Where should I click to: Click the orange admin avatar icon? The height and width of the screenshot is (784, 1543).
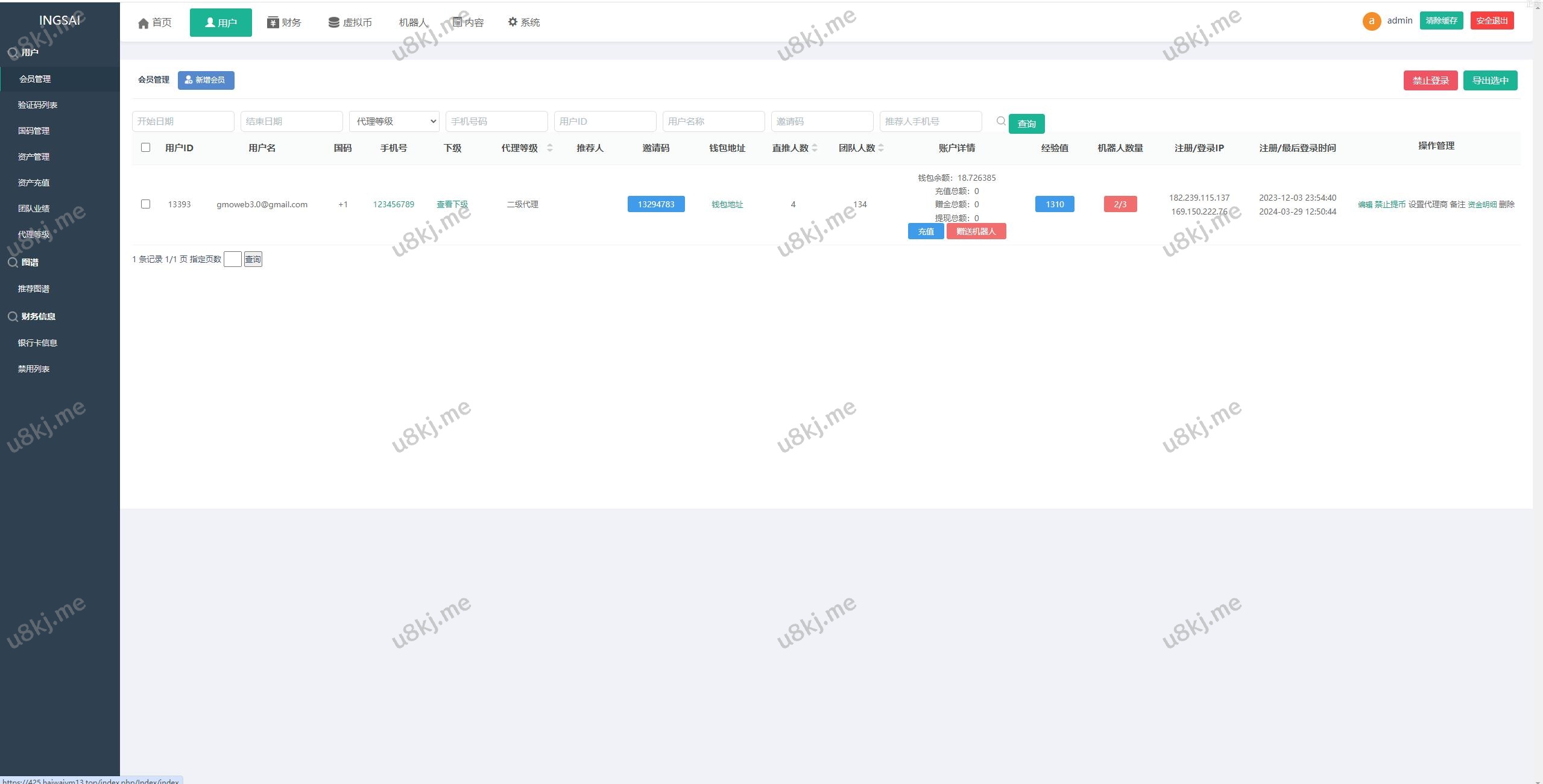[x=1371, y=21]
